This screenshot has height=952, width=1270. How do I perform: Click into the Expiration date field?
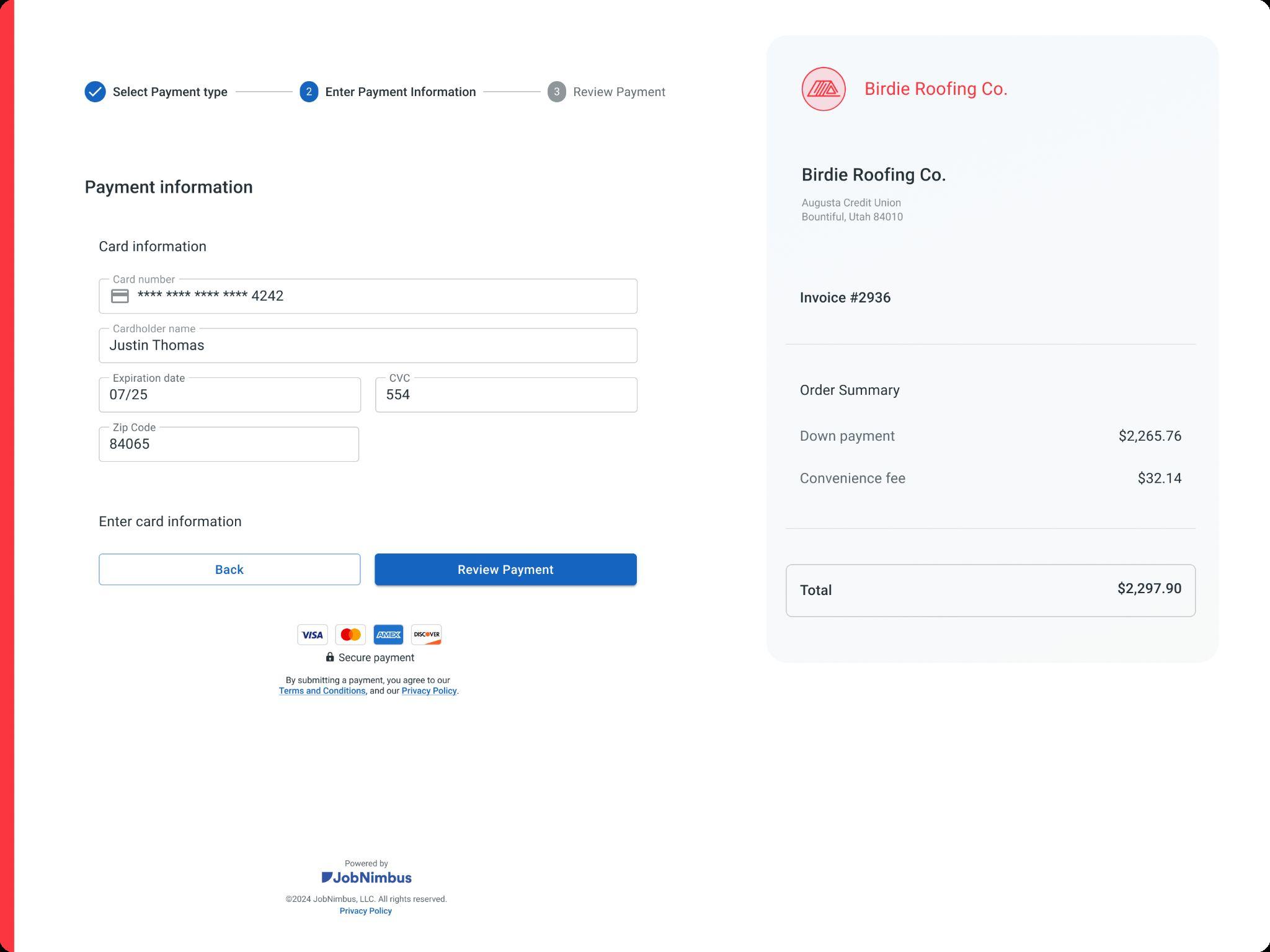click(x=229, y=395)
